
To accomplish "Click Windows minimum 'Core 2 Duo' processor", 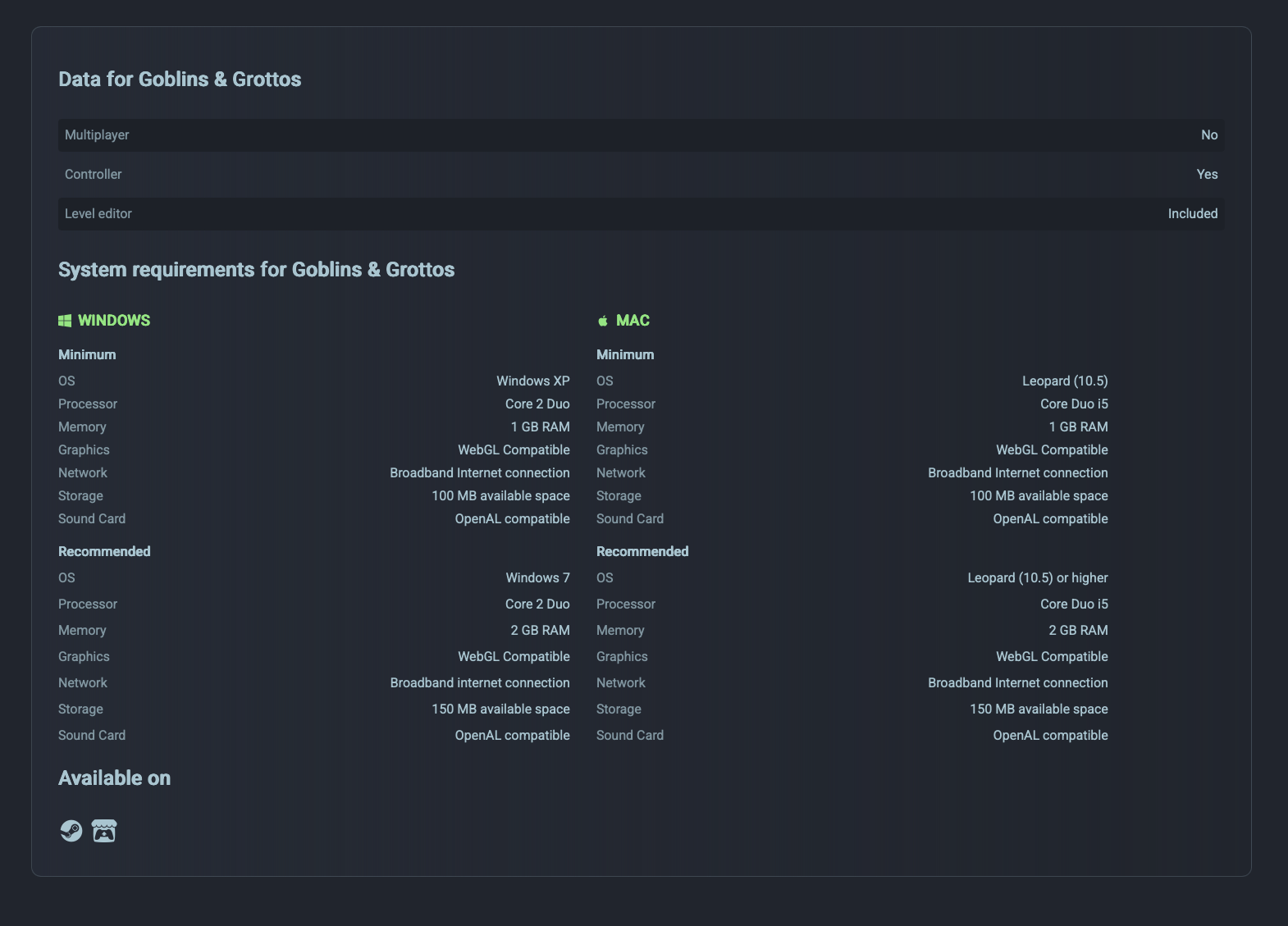I will click(537, 404).
